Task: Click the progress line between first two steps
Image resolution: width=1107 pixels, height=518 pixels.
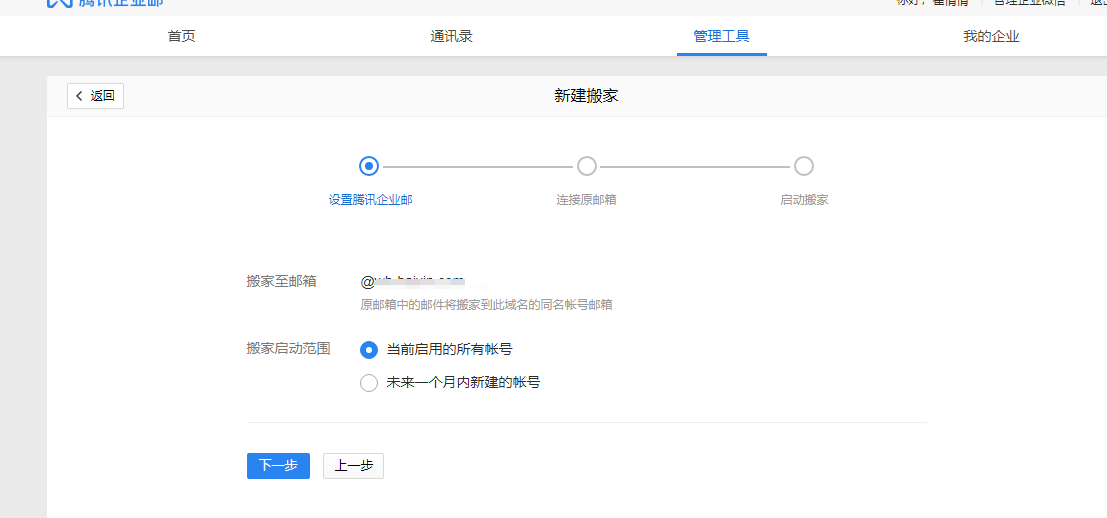Action: pyautogui.click(x=478, y=166)
